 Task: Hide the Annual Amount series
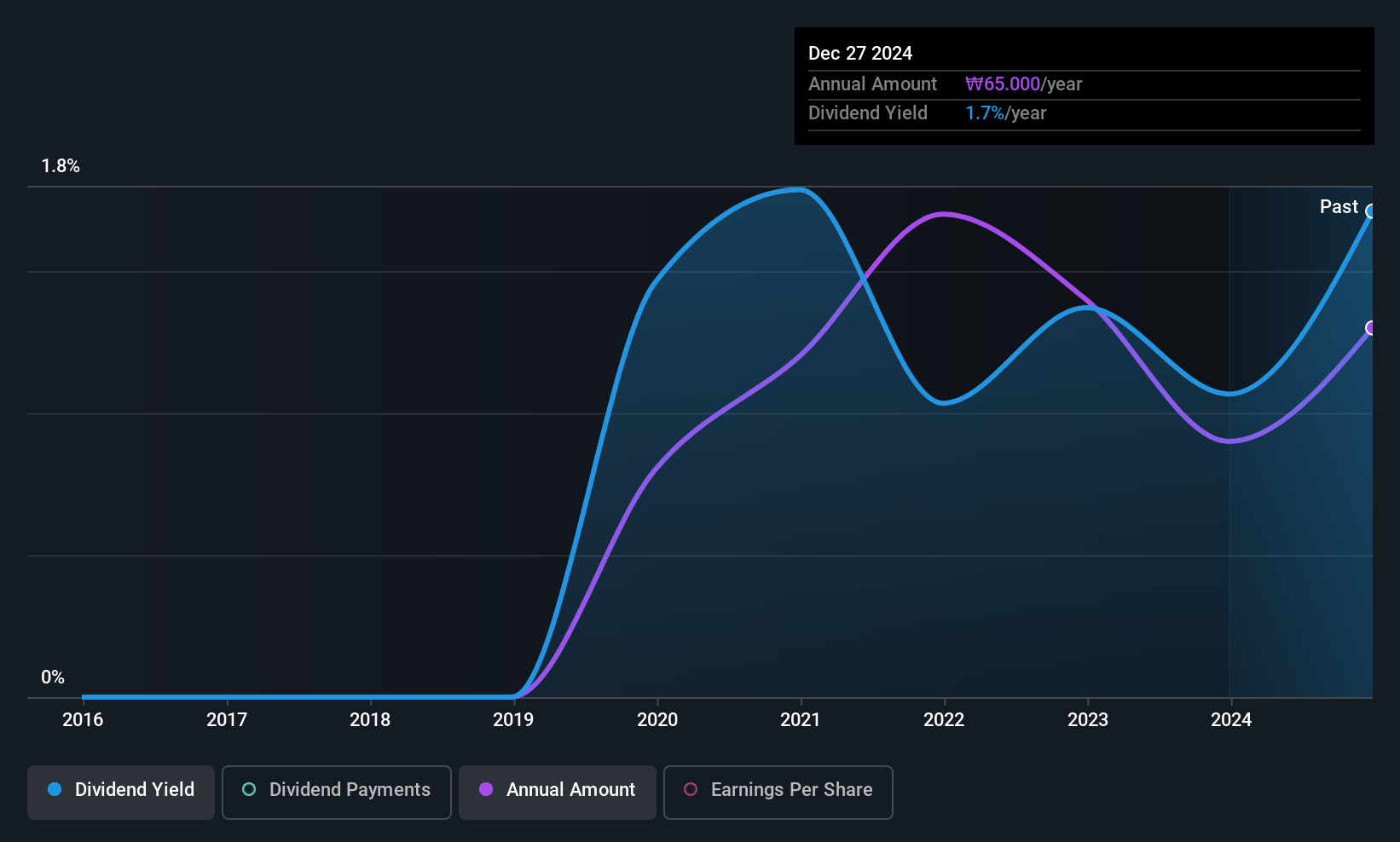(558, 792)
